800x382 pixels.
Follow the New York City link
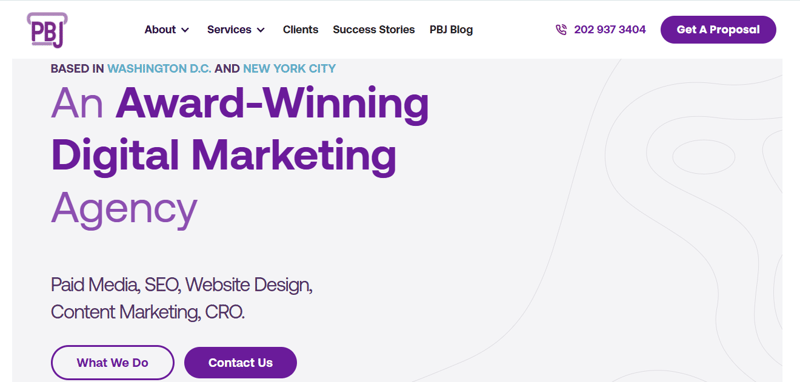(x=289, y=68)
